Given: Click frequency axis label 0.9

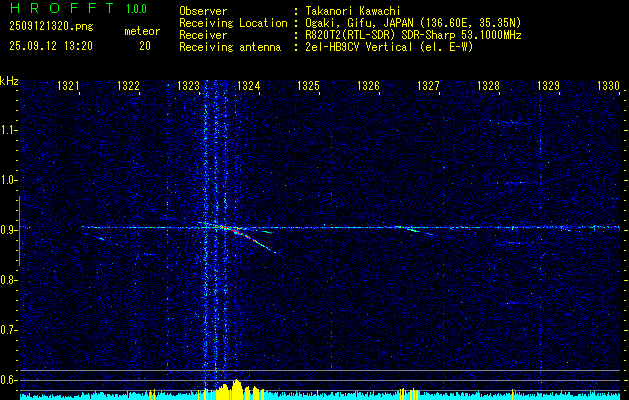Looking at the screenshot, I should pyautogui.click(x=8, y=230).
